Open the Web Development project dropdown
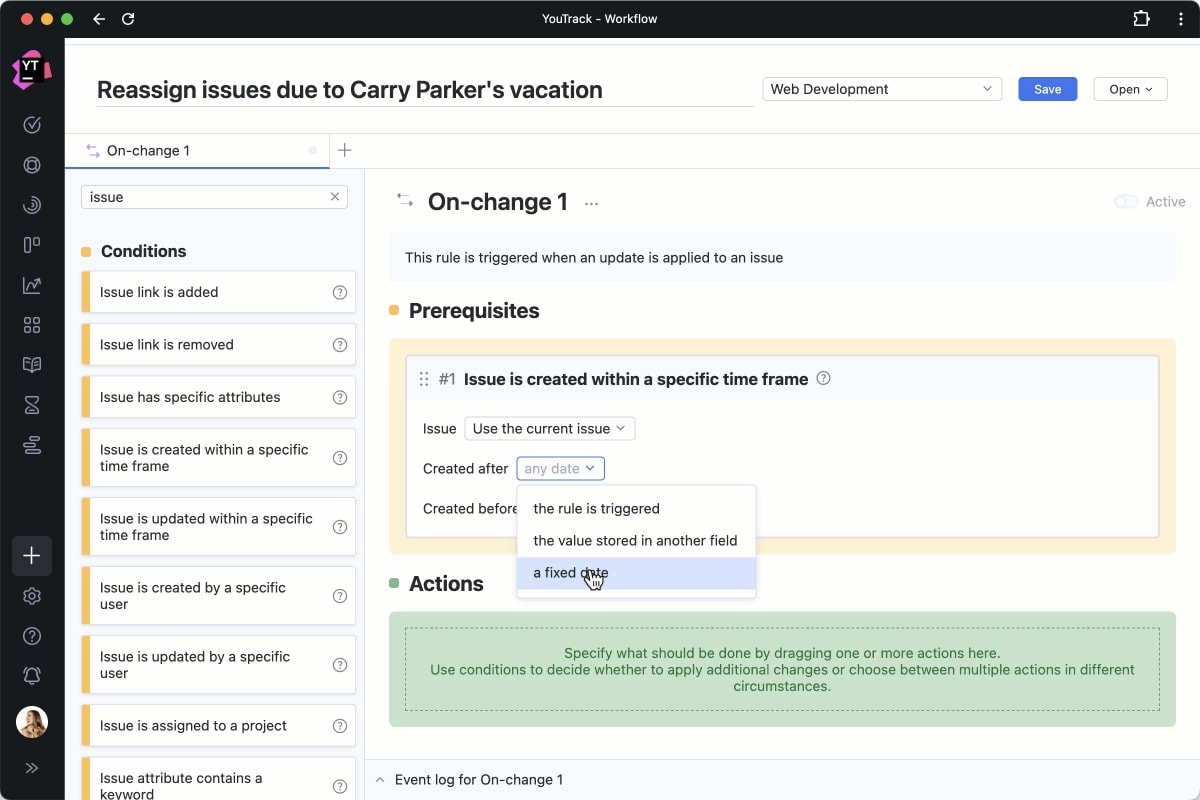This screenshot has width=1200, height=800. [x=882, y=89]
